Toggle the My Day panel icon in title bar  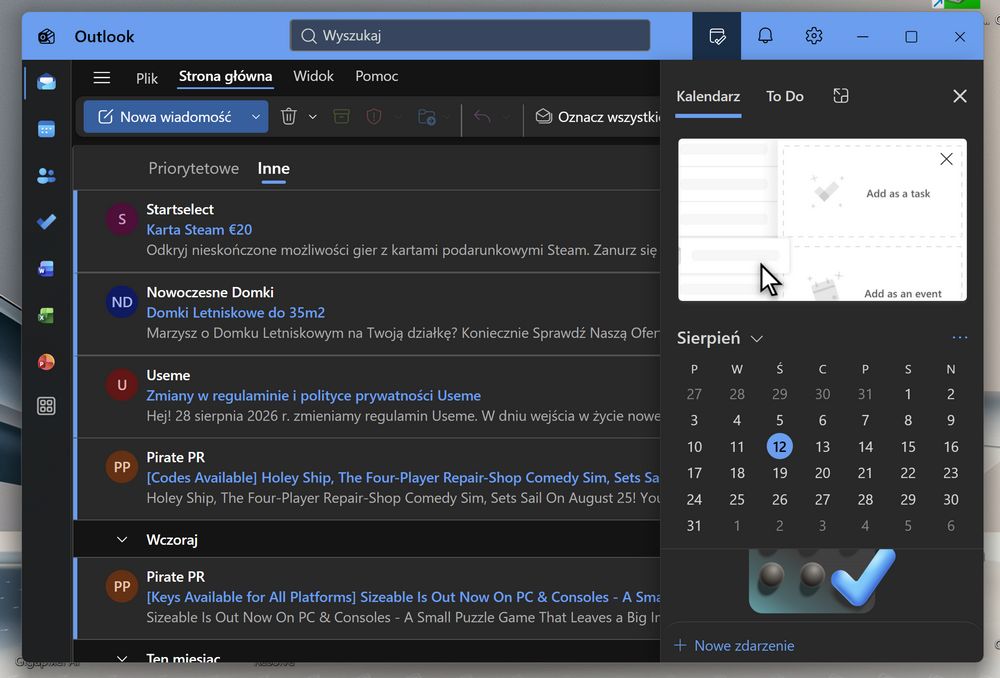pos(717,36)
